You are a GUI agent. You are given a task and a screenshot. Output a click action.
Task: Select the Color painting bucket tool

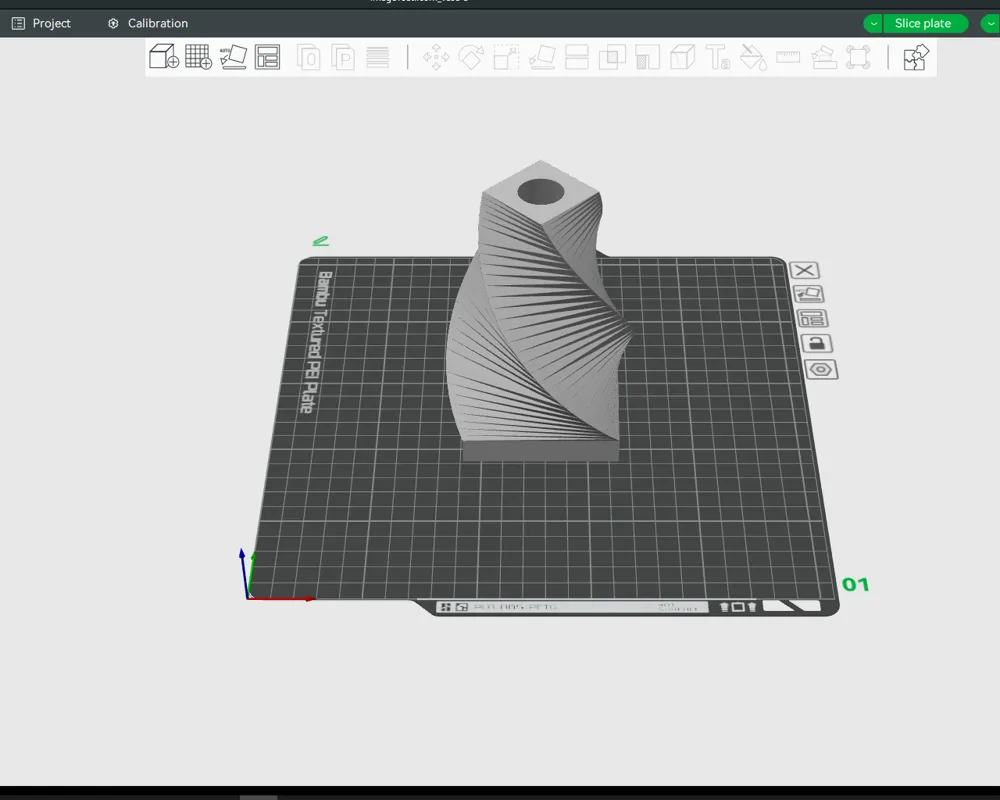[x=753, y=57]
